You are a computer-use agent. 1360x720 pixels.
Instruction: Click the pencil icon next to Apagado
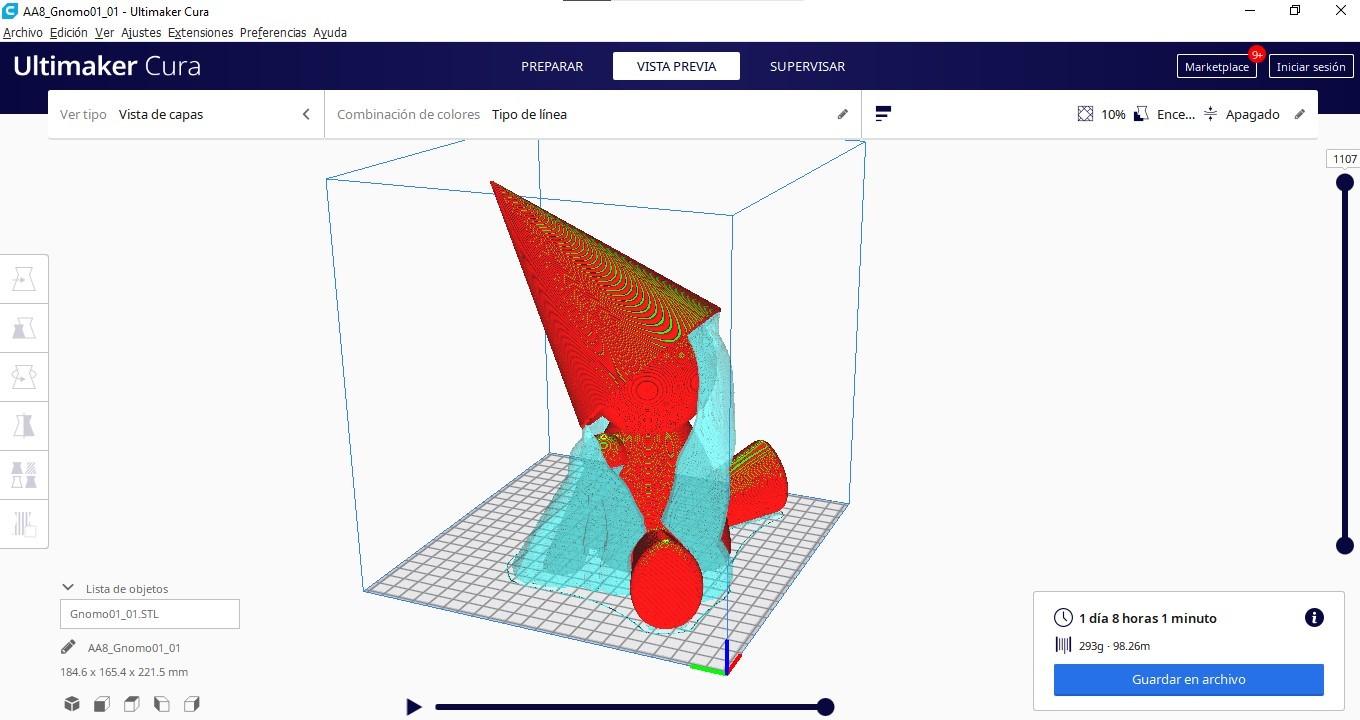[1300, 114]
